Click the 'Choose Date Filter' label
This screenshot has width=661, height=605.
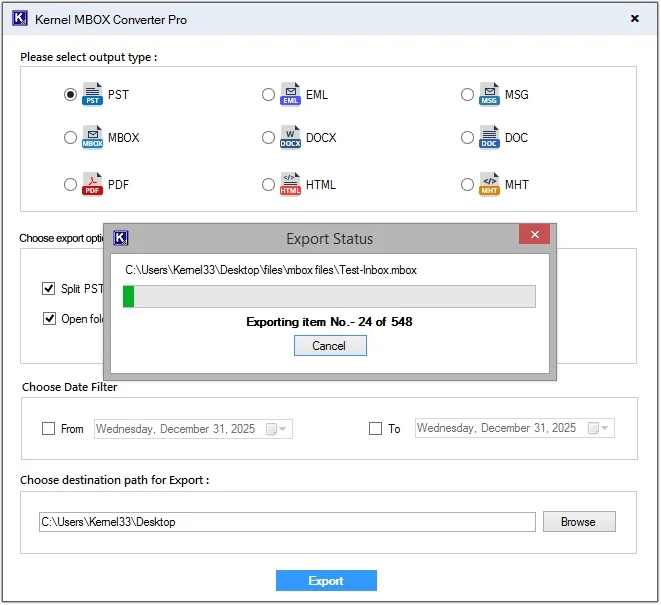[x=70, y=387]
